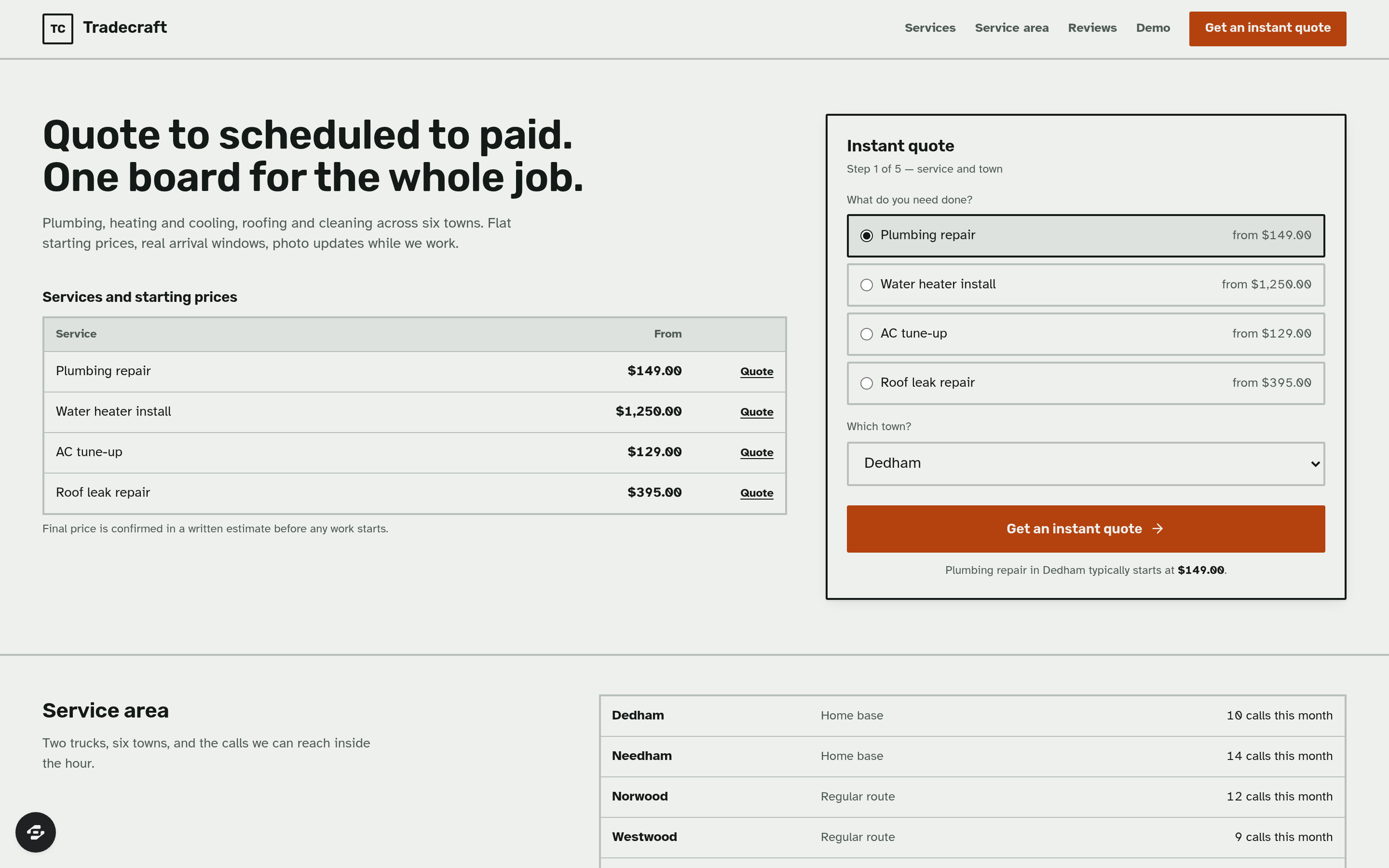
Task: Click the 'Service' column header
Action: click(x=76, y=334)
